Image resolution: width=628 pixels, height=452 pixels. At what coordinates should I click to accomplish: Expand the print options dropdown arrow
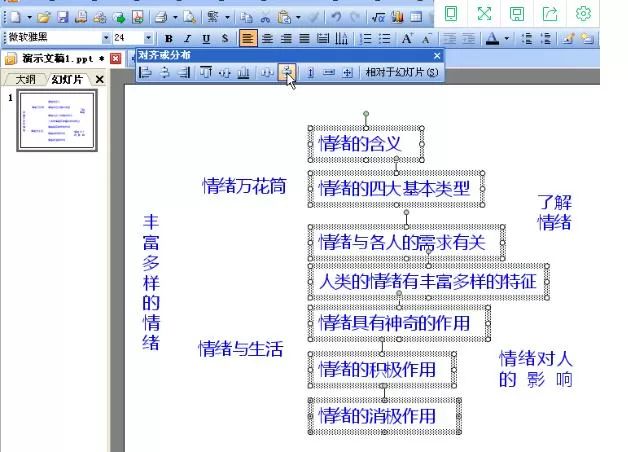point(175,18)
